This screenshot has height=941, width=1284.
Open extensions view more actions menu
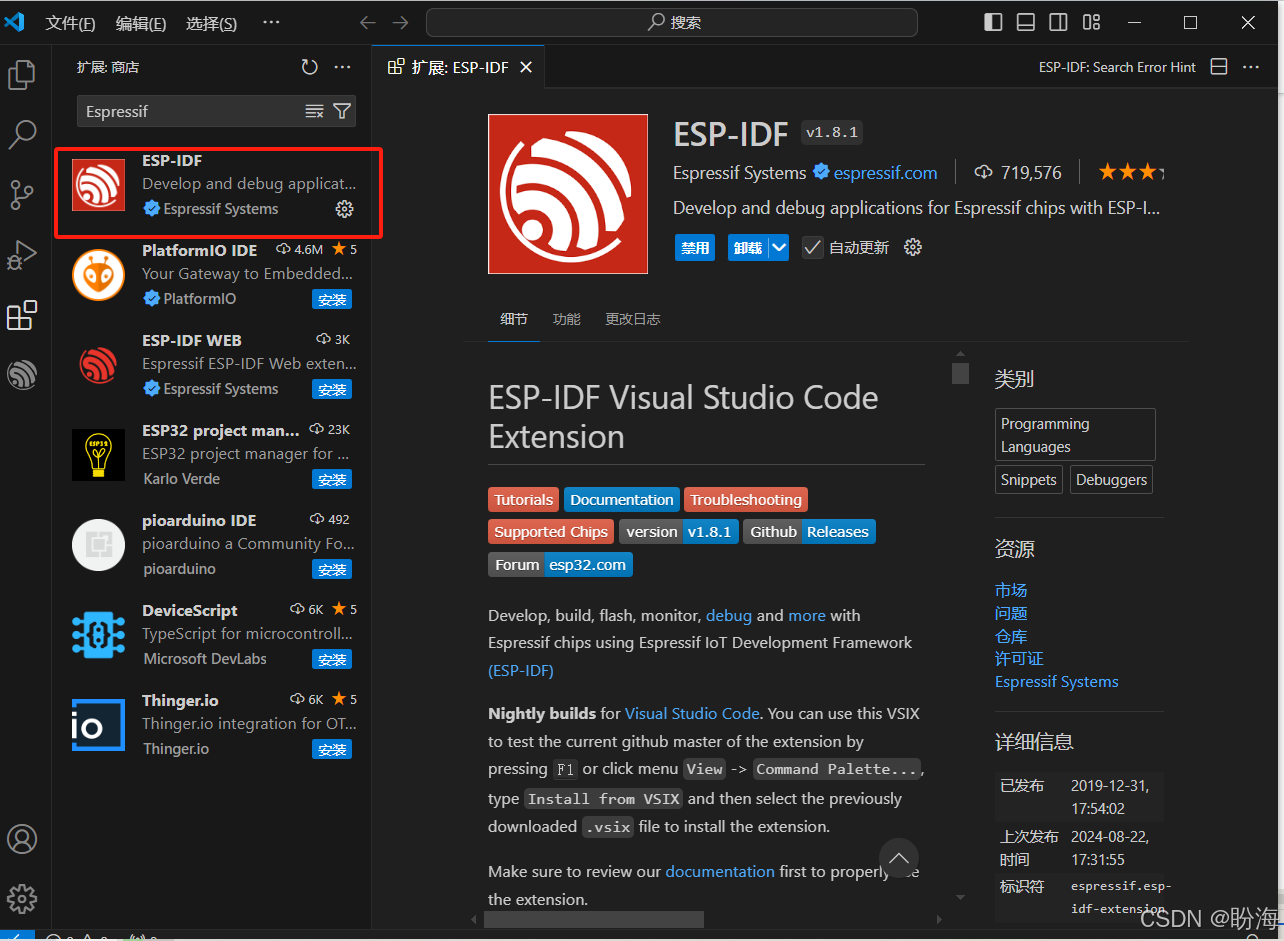[x=342, y=67]
